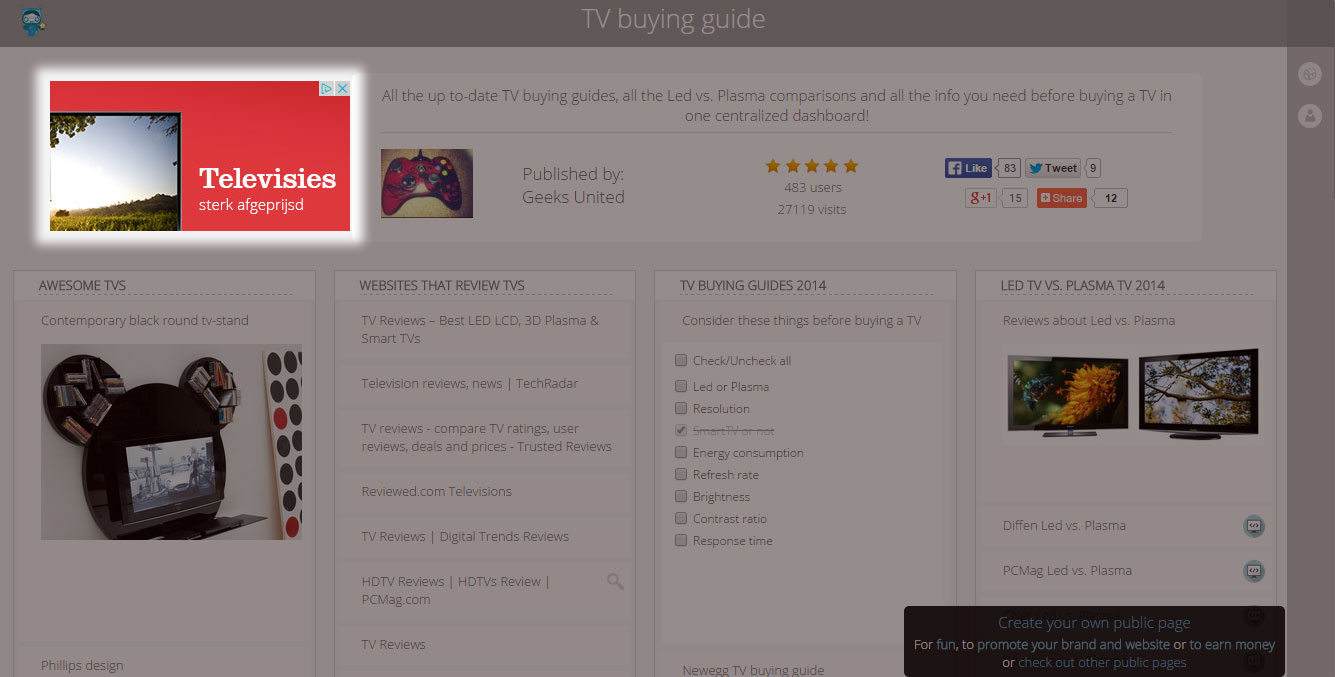Open the check out other public pages link

(1102, 662)
